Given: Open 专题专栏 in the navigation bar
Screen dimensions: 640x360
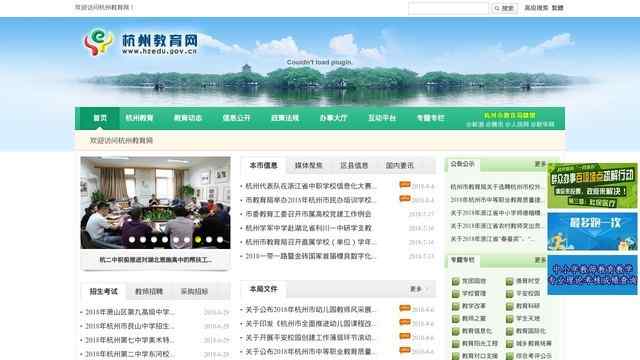Looking at the screenshot, I should [431, 118].
